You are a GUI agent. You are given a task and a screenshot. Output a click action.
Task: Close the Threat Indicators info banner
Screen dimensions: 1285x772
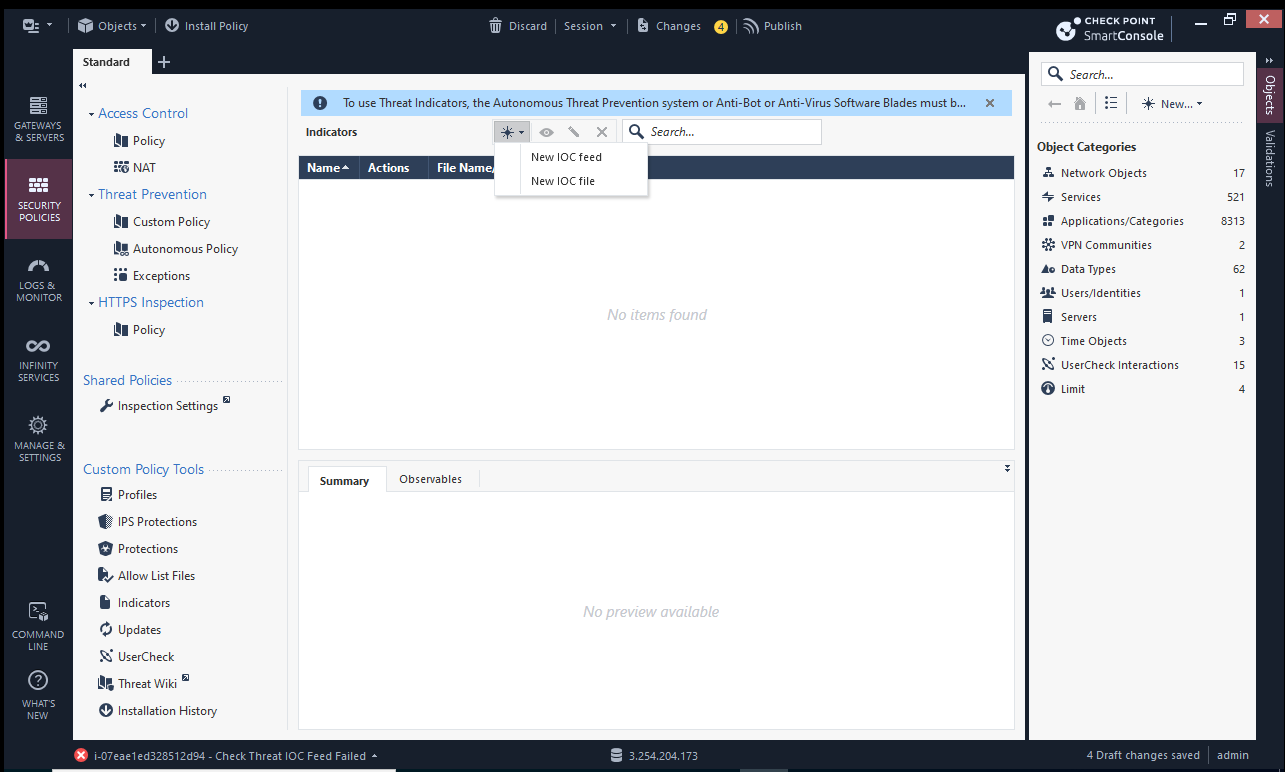tap(990, 103)
